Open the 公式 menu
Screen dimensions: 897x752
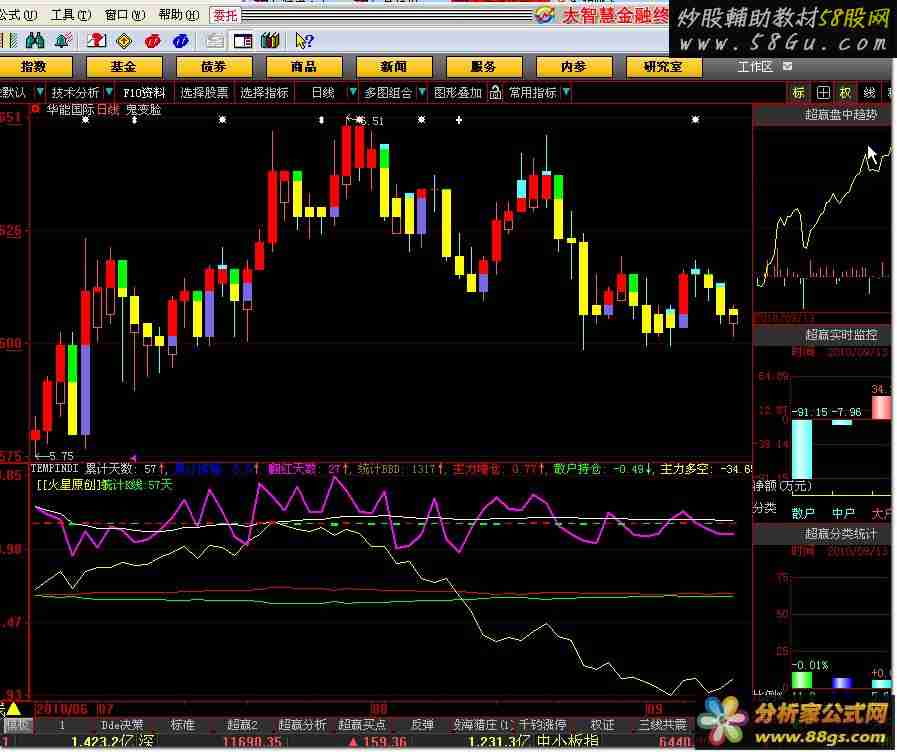18,15
